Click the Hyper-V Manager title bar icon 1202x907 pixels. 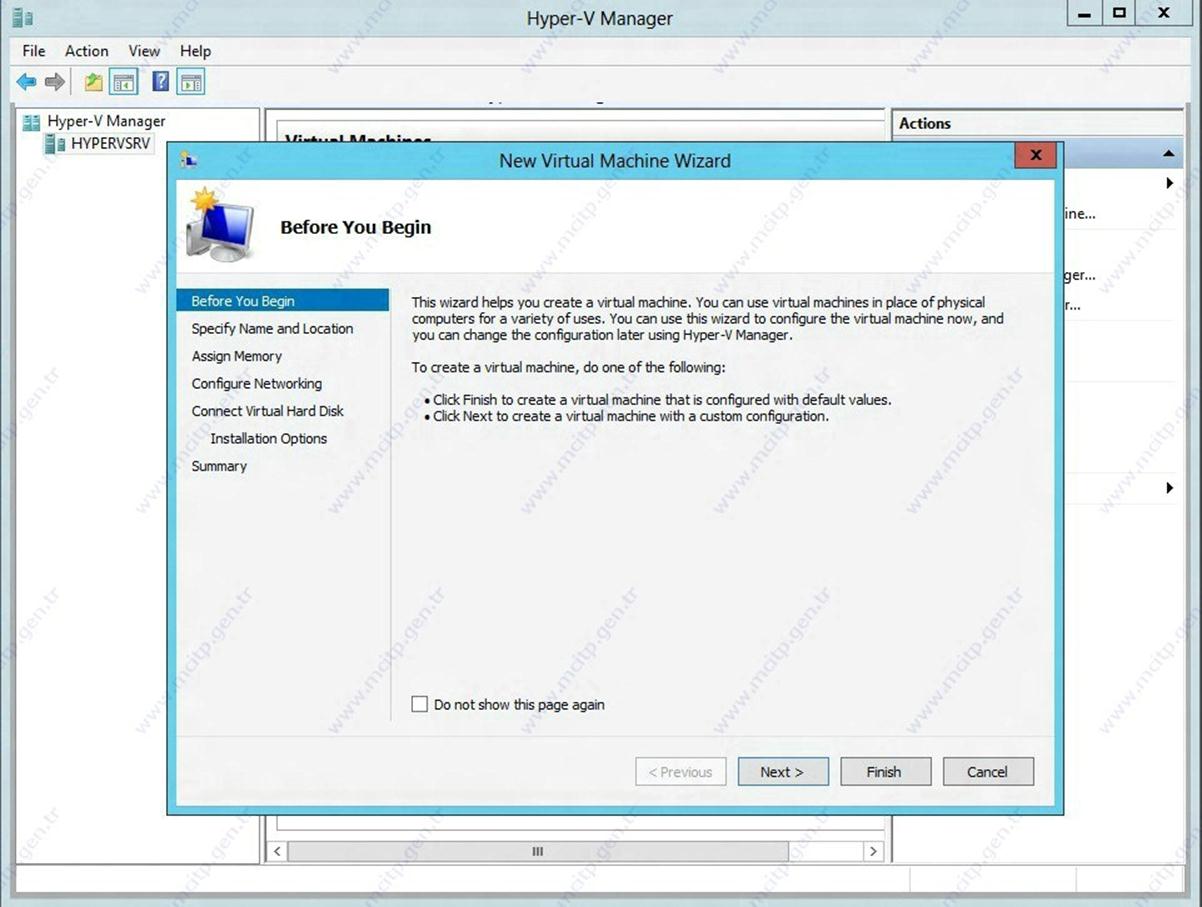tap(22, 17)
